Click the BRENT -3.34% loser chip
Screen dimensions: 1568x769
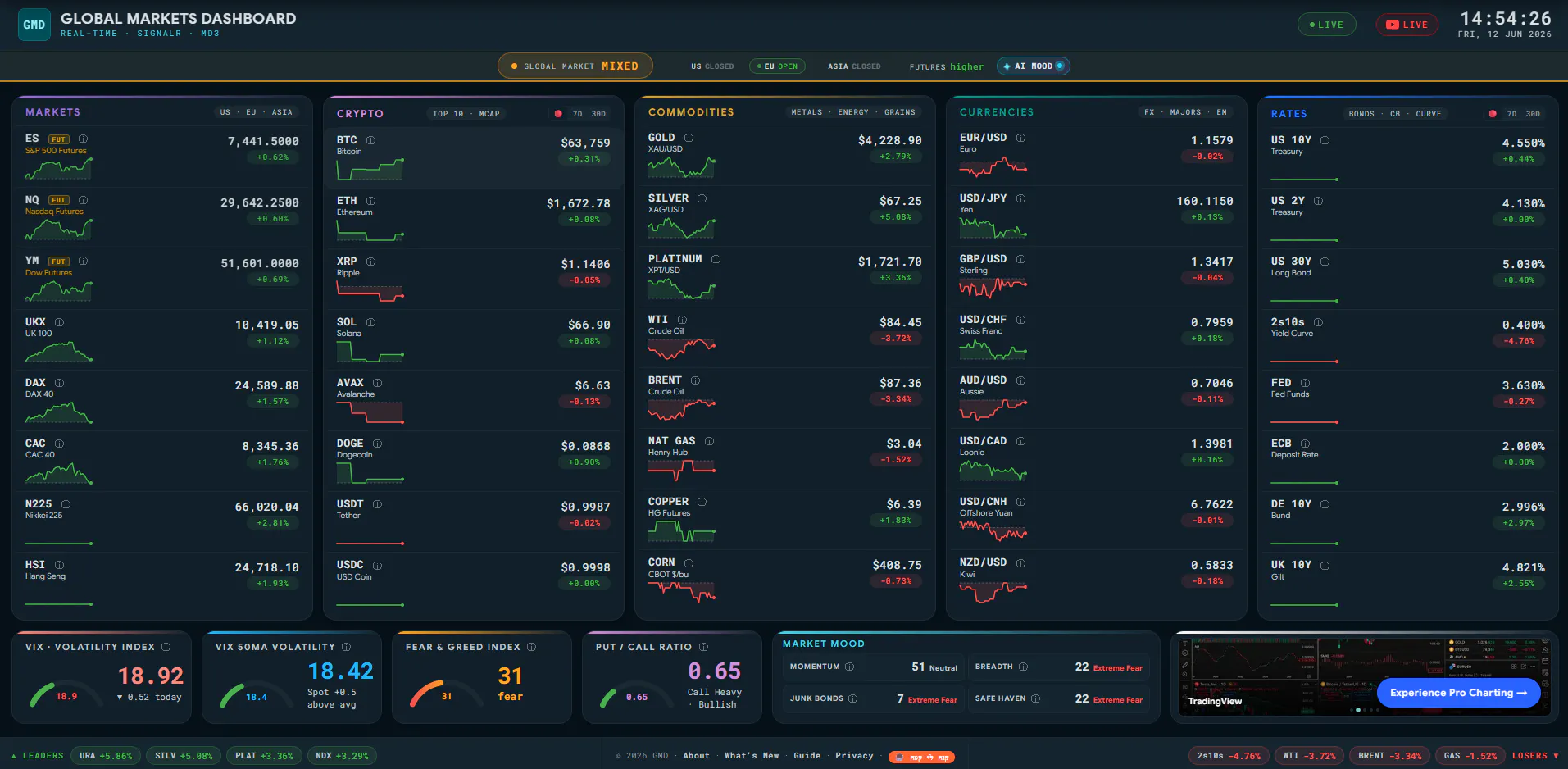tap(1390, 756)
